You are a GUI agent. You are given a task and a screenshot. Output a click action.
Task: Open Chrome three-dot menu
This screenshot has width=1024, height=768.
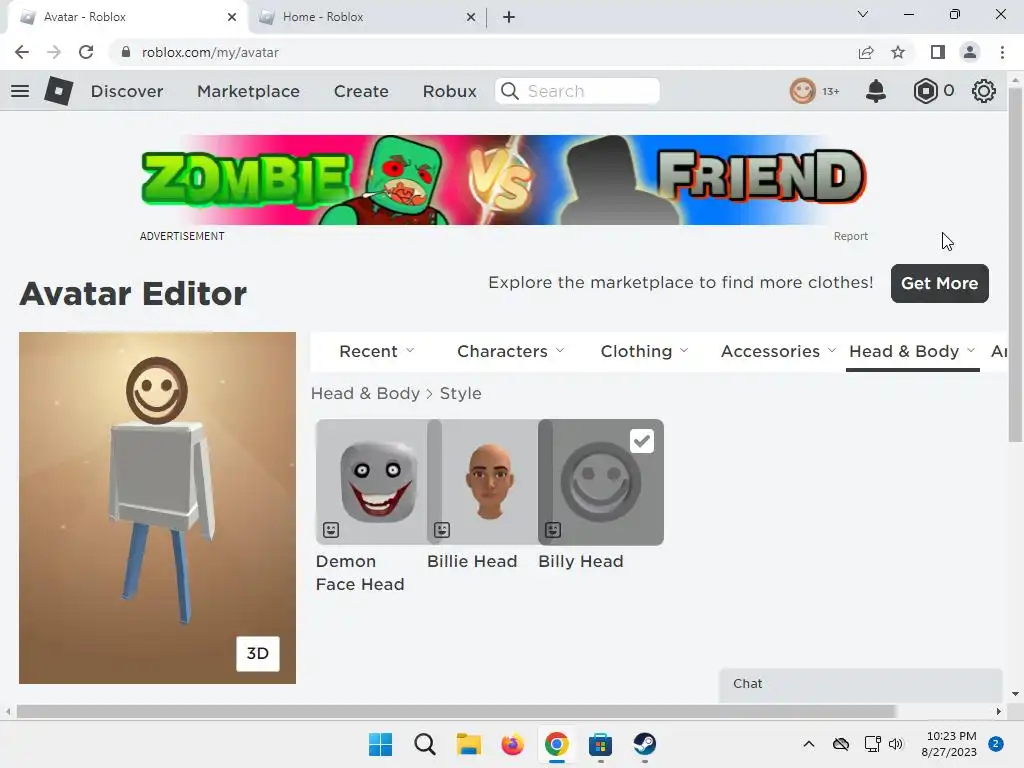tap(1002, 52)
